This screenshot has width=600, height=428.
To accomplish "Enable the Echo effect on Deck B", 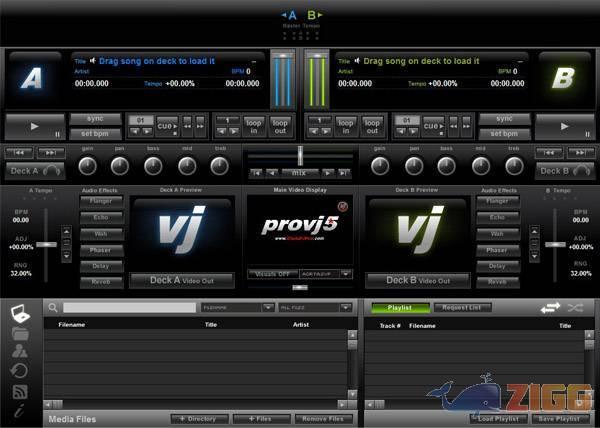I will pos(497,216).
